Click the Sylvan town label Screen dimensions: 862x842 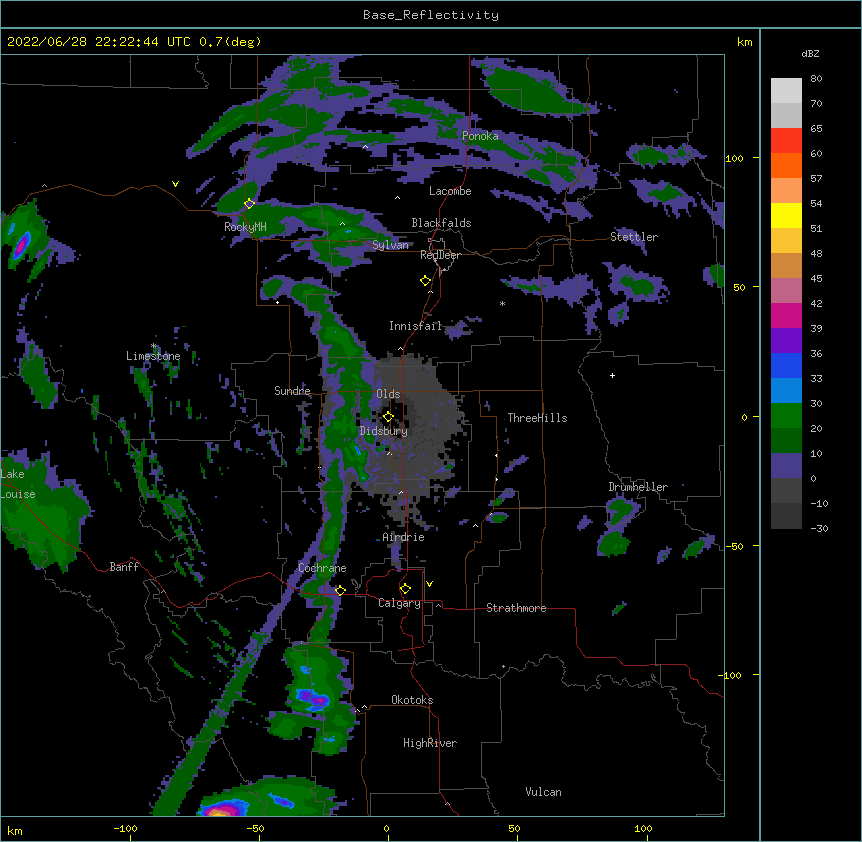[390, 245]
